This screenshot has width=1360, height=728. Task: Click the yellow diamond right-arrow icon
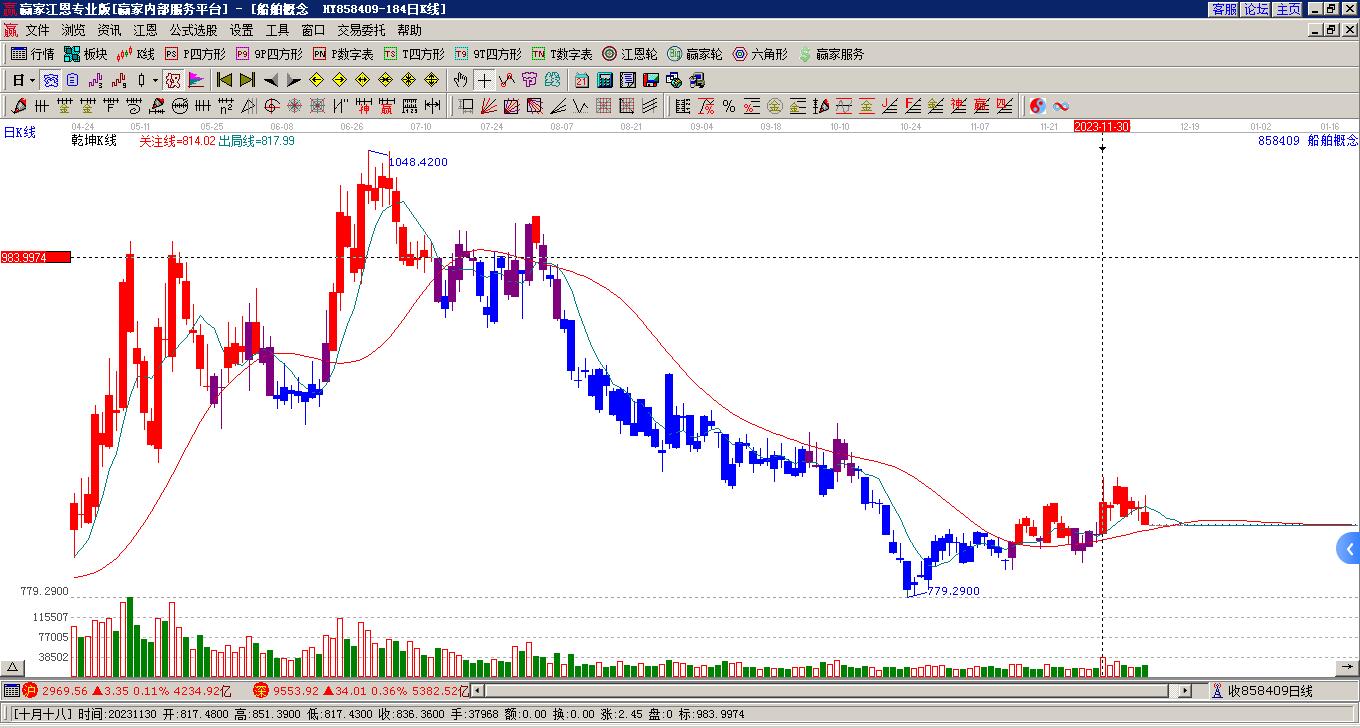[x=339, y=80]
